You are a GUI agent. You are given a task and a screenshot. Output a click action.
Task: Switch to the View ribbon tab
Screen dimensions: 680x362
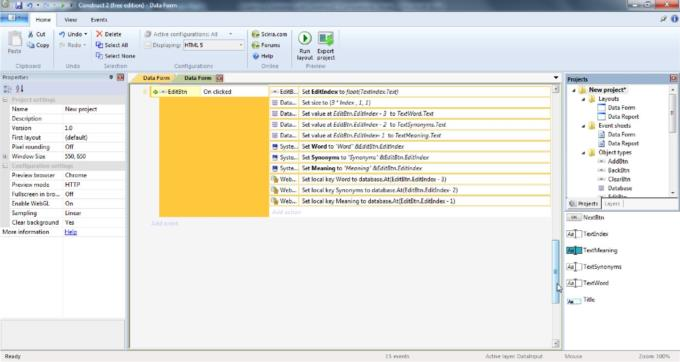(71, 20)
